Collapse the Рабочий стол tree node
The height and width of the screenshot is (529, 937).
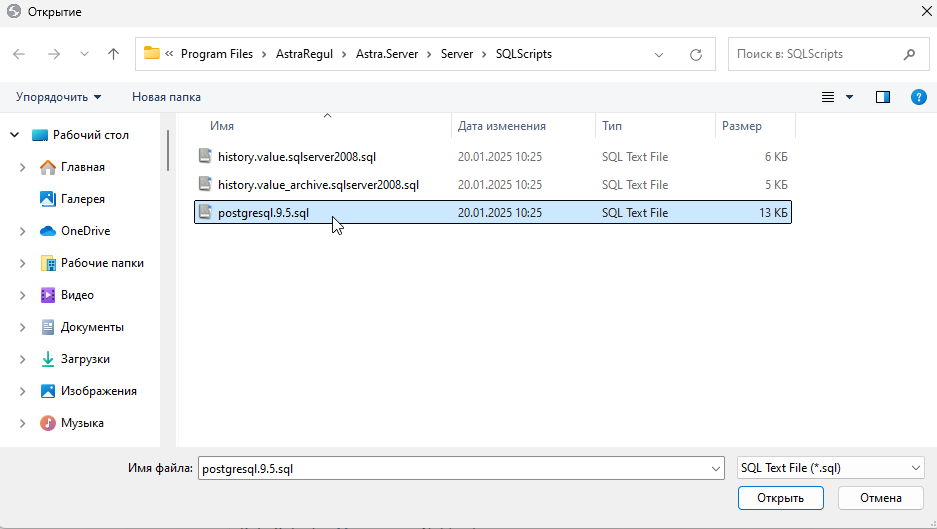(14, 135)
